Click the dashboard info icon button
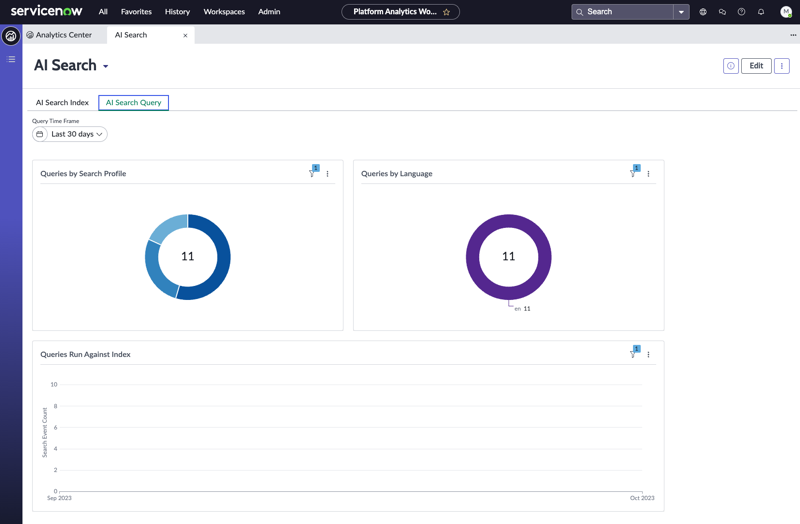 click(x=731, y=66)
